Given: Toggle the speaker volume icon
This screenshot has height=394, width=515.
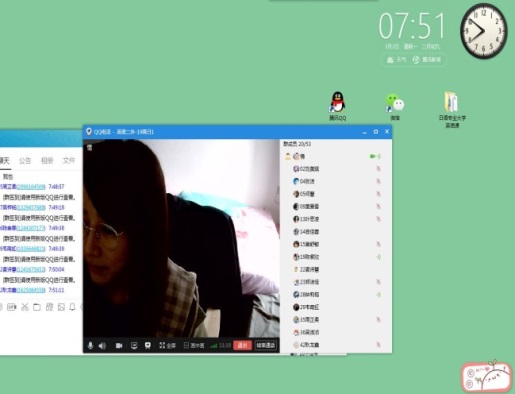Looking at the screenshot, I should point(102,346).
